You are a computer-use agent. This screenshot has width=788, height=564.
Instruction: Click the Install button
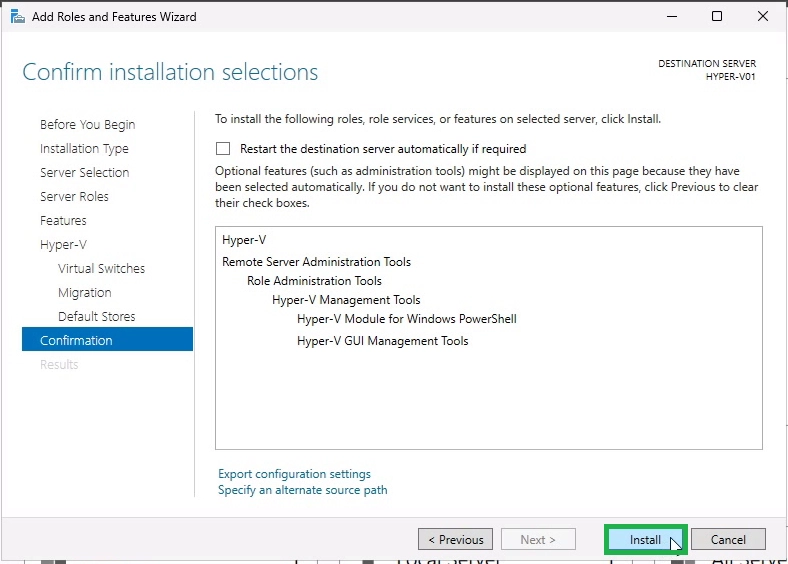645,539
